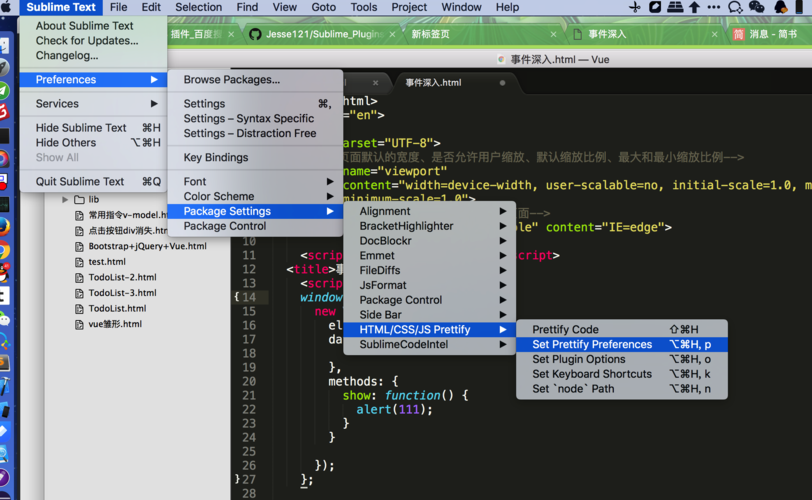Expand the Services submenu arrow
The height and width of the screenshot is (500, 812).
154,104
